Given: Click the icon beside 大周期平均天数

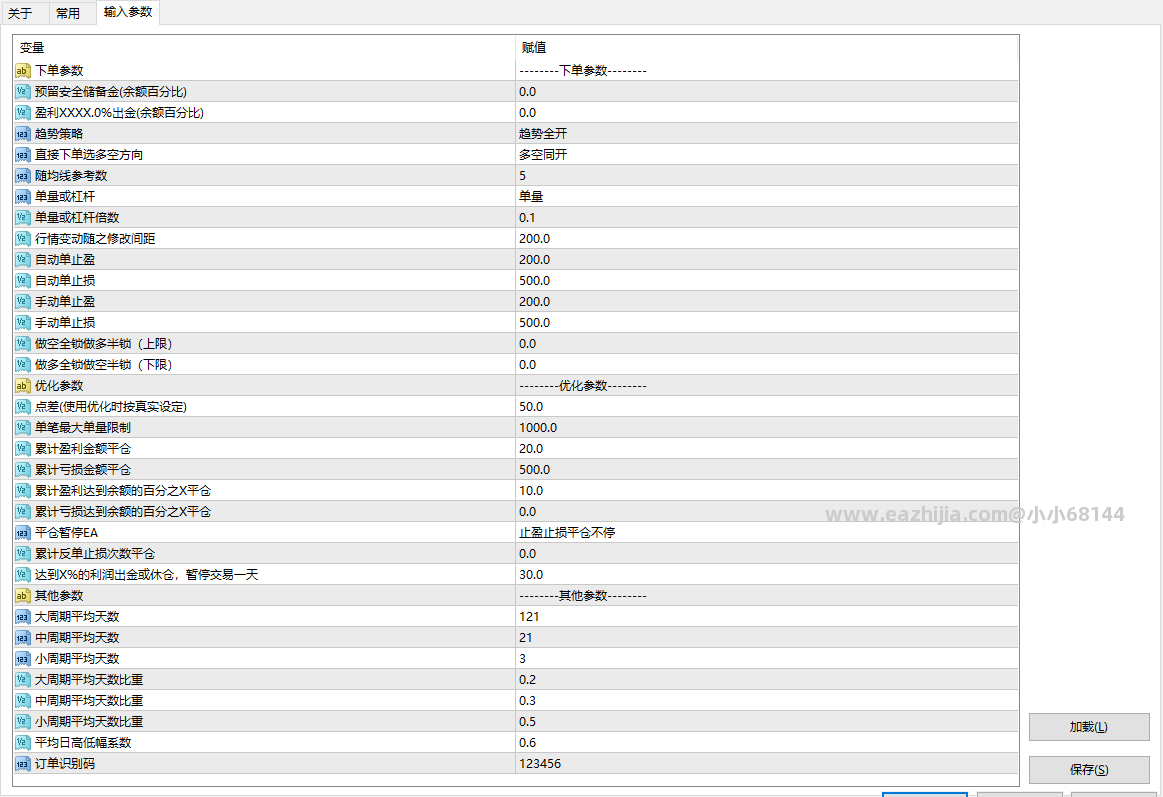Looking at the screenshot, I should [22, 617].
